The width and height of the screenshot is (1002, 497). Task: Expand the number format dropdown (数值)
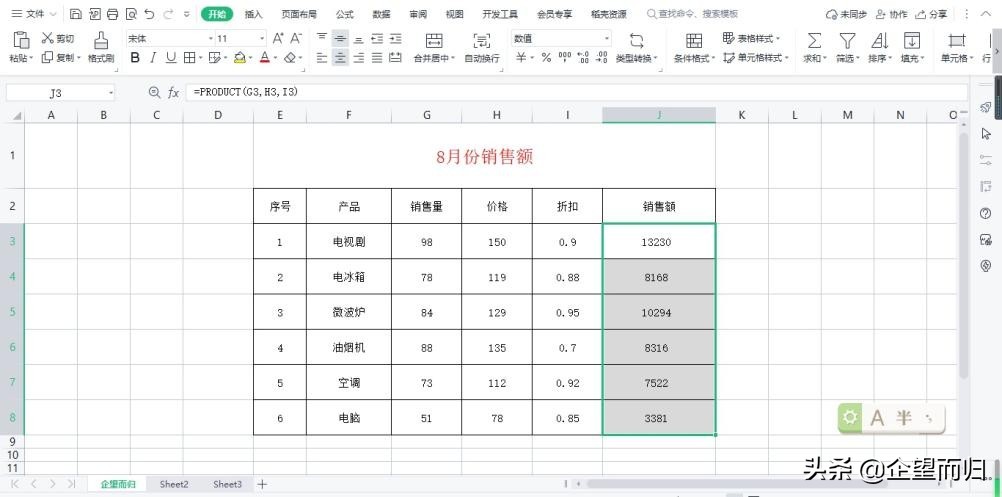click(606, 38)
